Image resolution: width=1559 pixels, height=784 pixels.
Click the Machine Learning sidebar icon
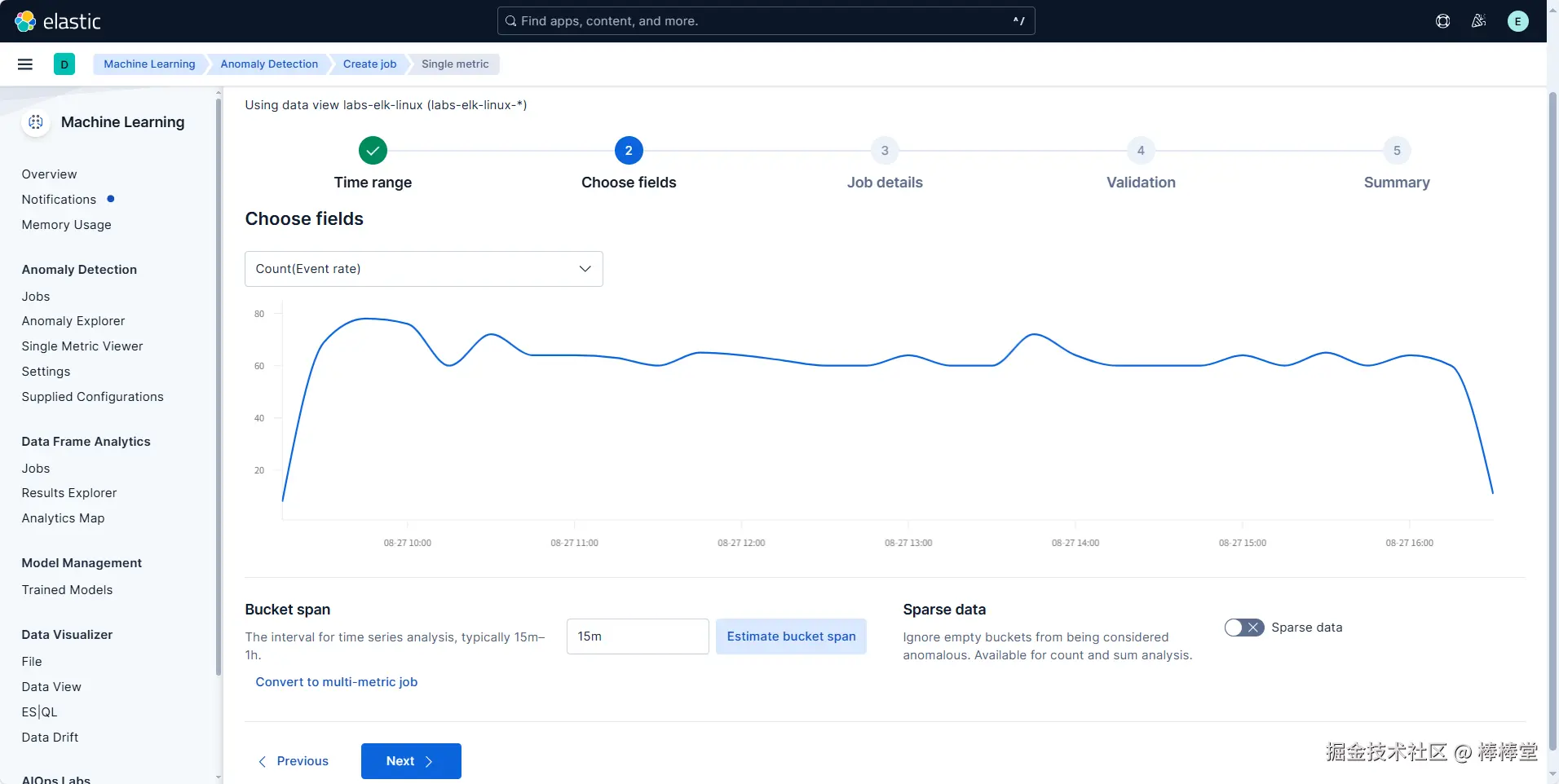(36, 122)
